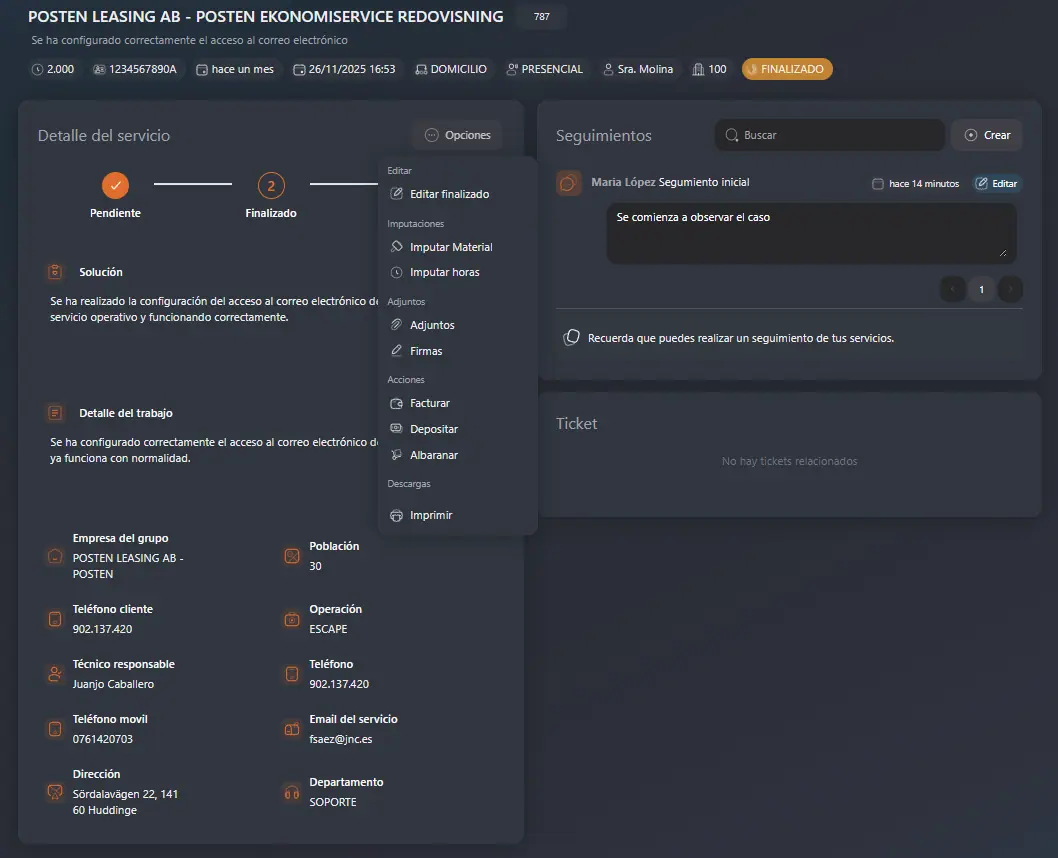Viewport: 1058px width, 858px height.
Task: Click the Depositar icon
Action: pos(397,429)
